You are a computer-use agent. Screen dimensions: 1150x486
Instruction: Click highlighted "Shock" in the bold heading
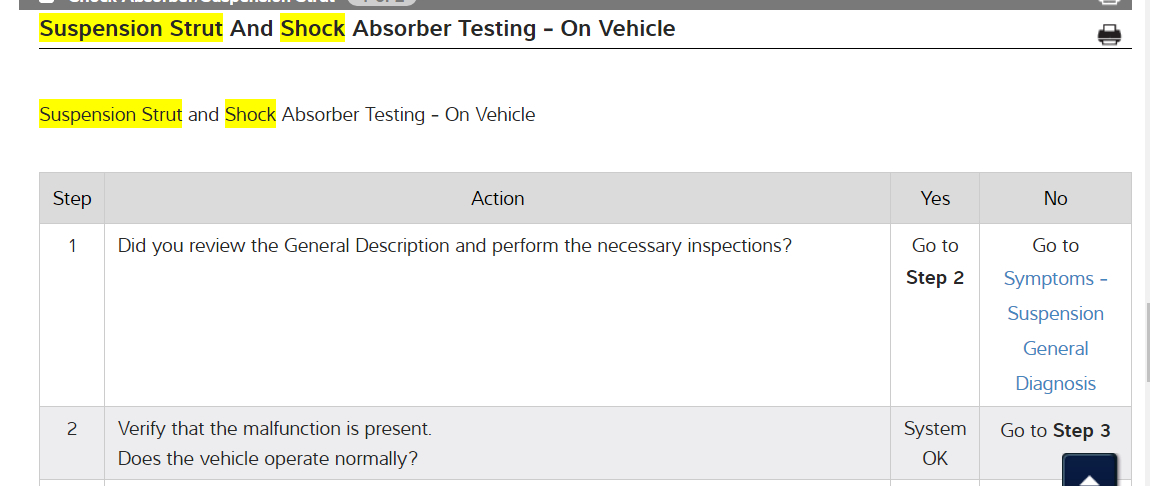click(312, 28)
